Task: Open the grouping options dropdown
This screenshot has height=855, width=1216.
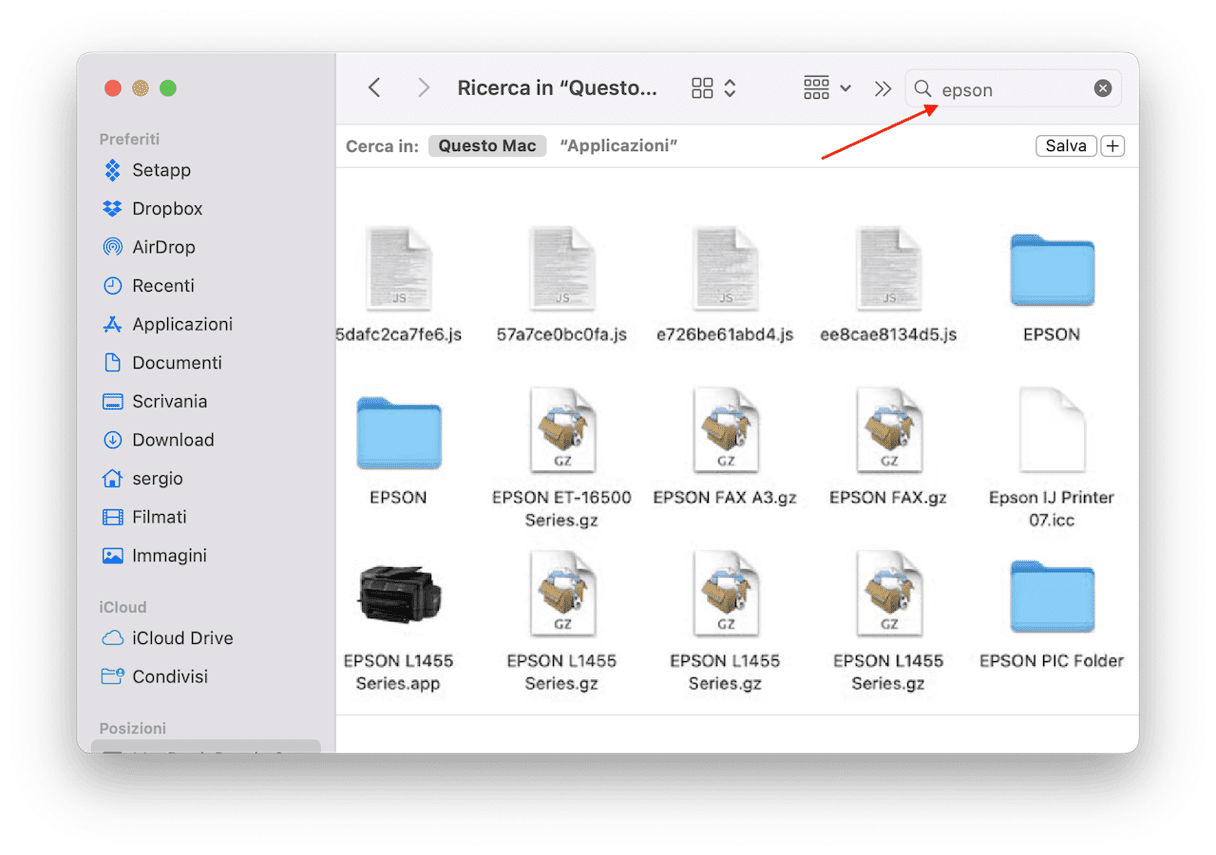Action: 827,88
